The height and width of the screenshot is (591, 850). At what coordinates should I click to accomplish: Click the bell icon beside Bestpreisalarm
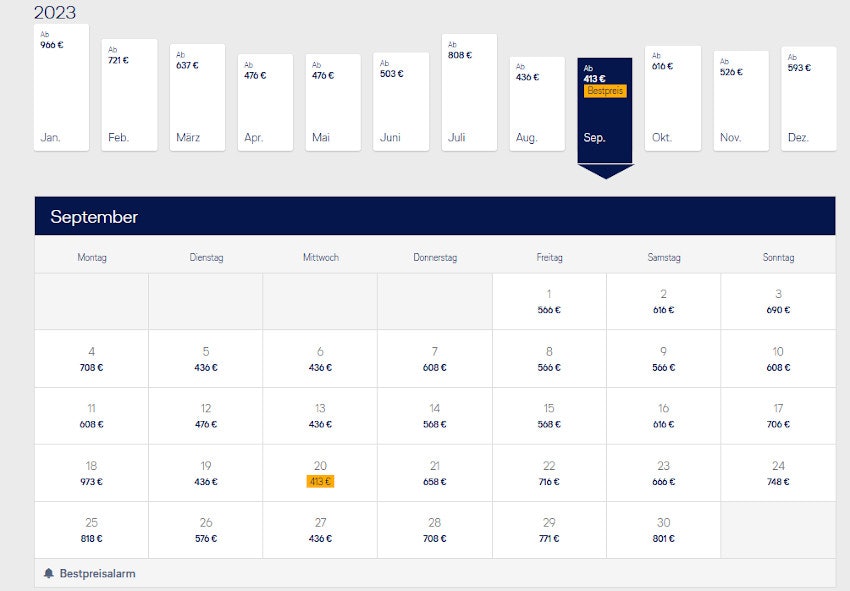[x=48, y=574]
